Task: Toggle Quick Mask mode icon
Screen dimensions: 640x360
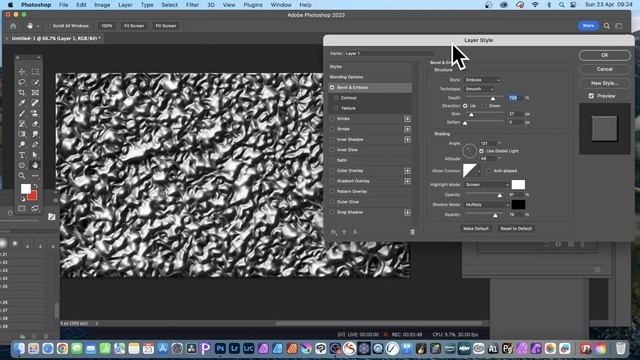Action: [x=22, y=209]
